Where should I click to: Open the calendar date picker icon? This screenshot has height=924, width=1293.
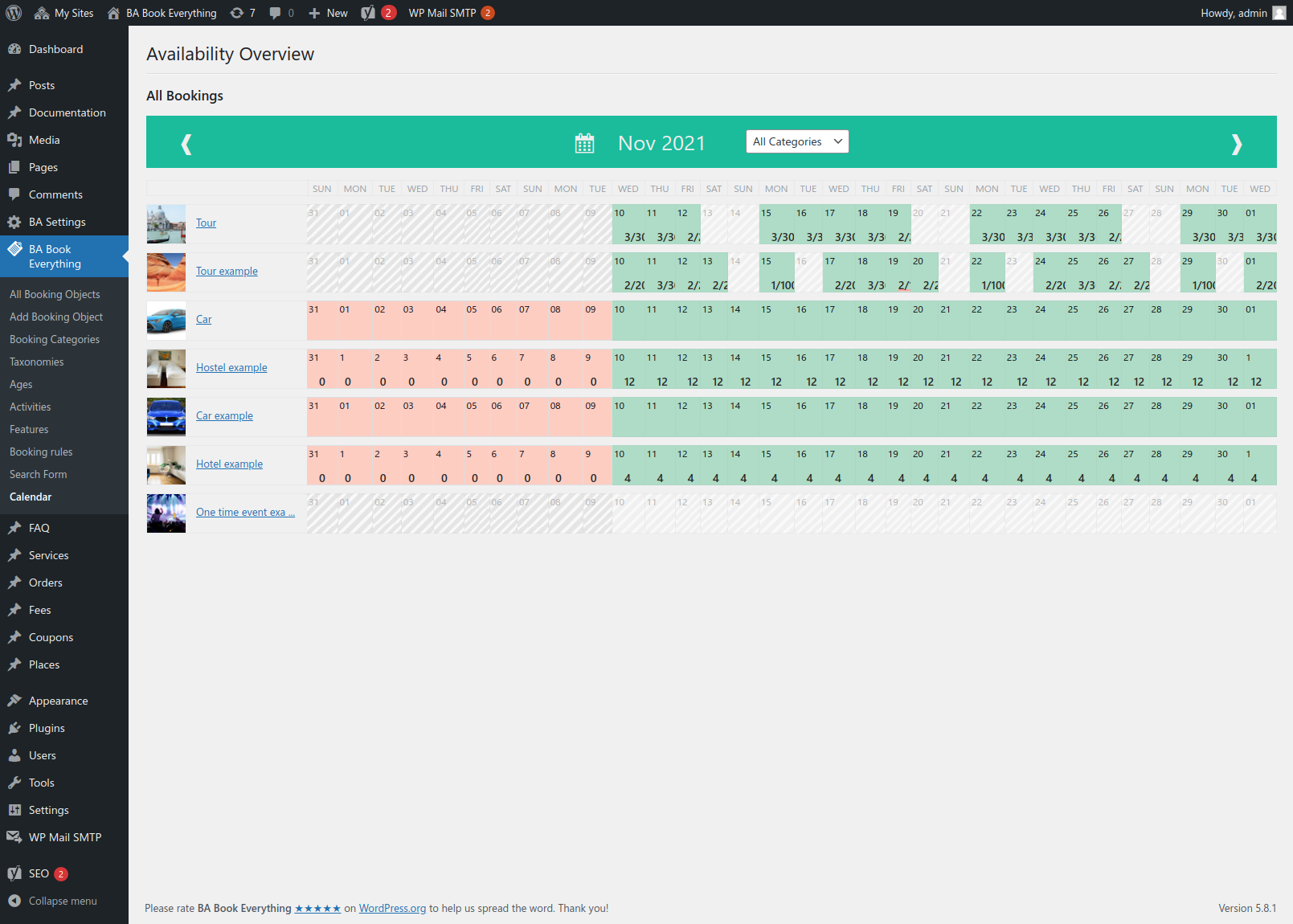[584, 143]
